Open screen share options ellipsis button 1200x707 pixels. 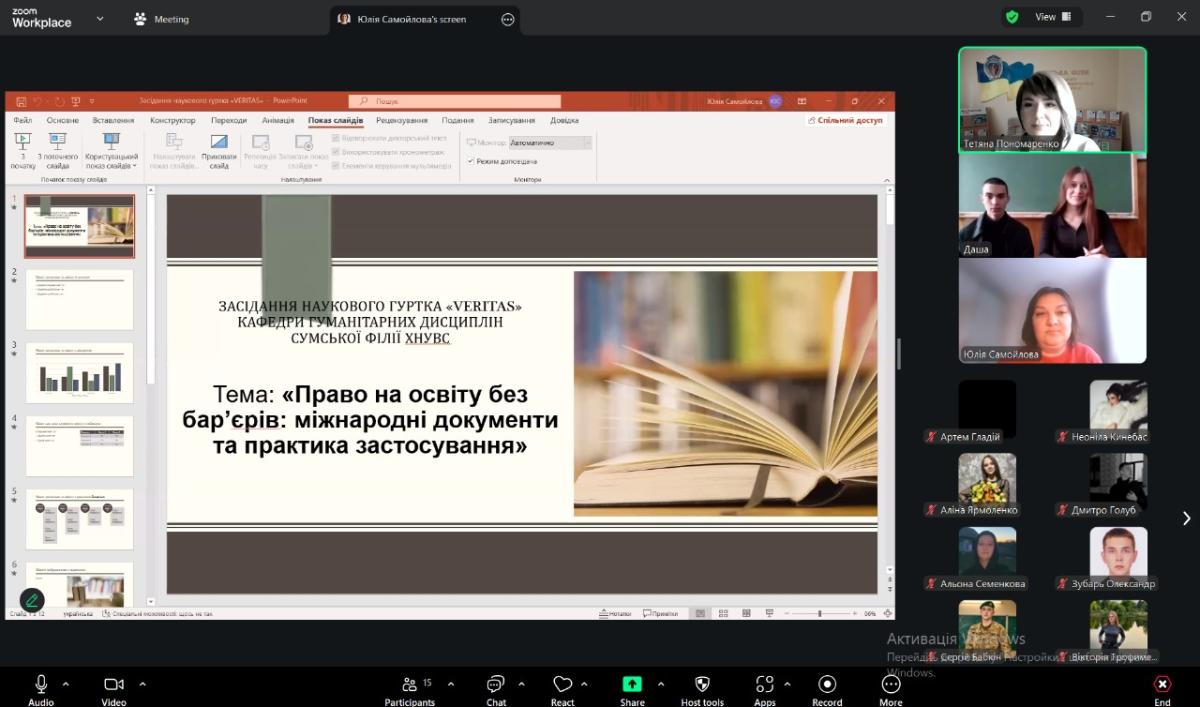pyautogui.click(x=508, y=19)
